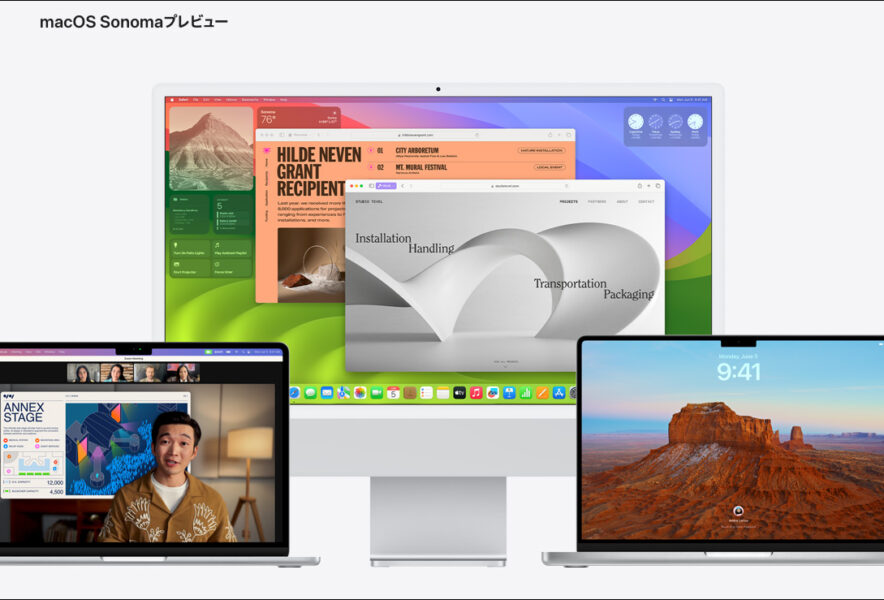Open the brown Contacts icon in dock
The width and height of the screenshot is (884, 600).
[x=410, y=392]
